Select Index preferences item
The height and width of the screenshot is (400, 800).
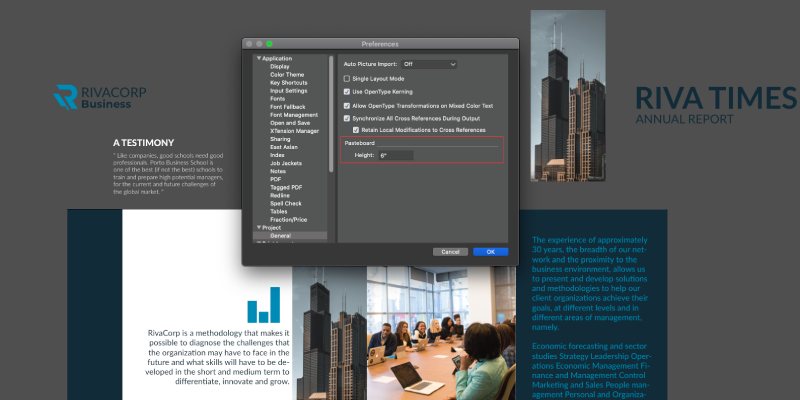tap(277, 155)
